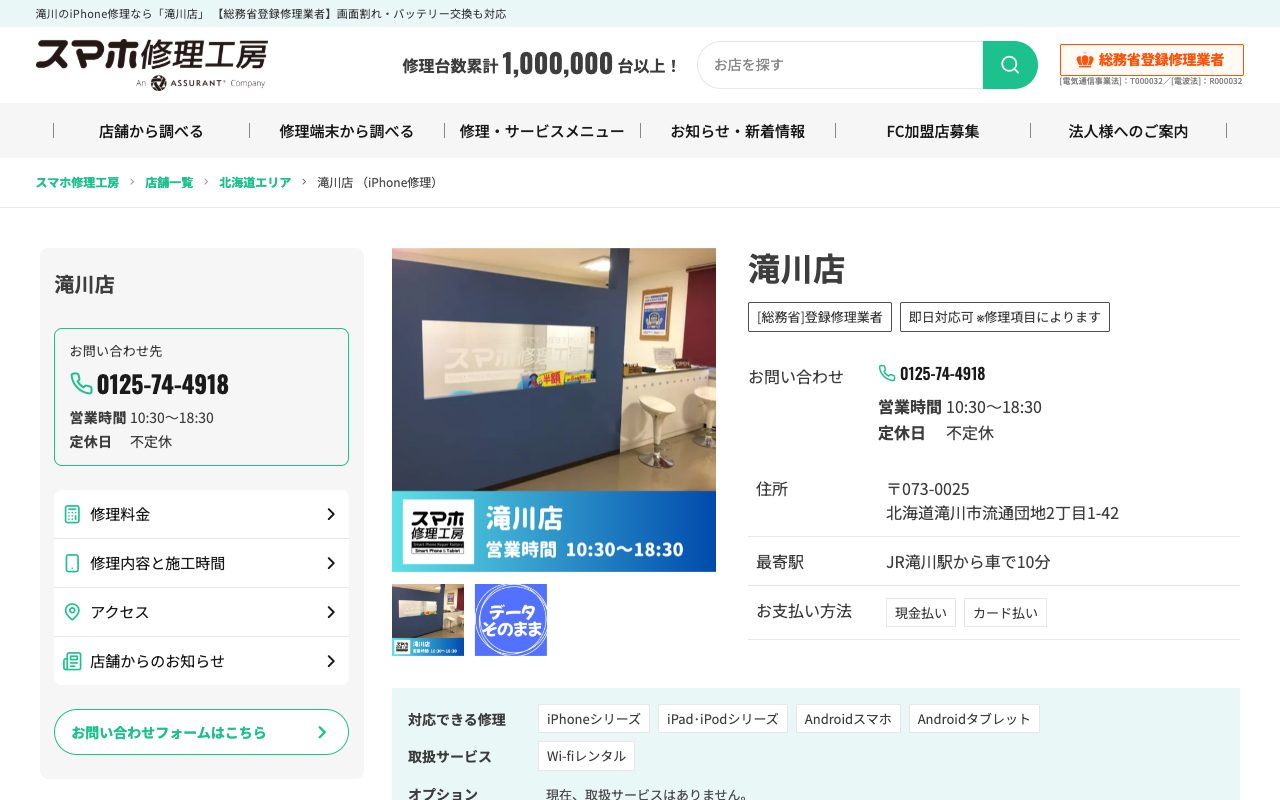This screenshot has height=800, width=1280.
Task: Click the Androidスマホ tag
Action: 848,719
